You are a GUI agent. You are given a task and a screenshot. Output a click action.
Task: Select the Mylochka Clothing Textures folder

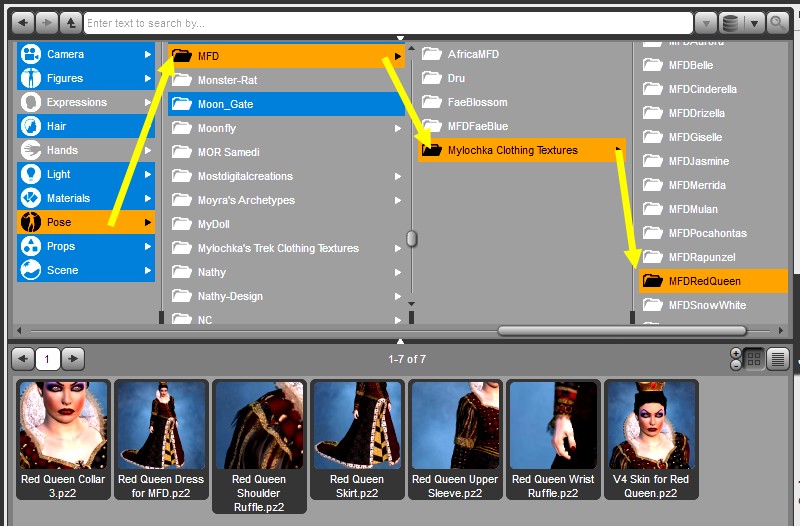click(521, 150)
